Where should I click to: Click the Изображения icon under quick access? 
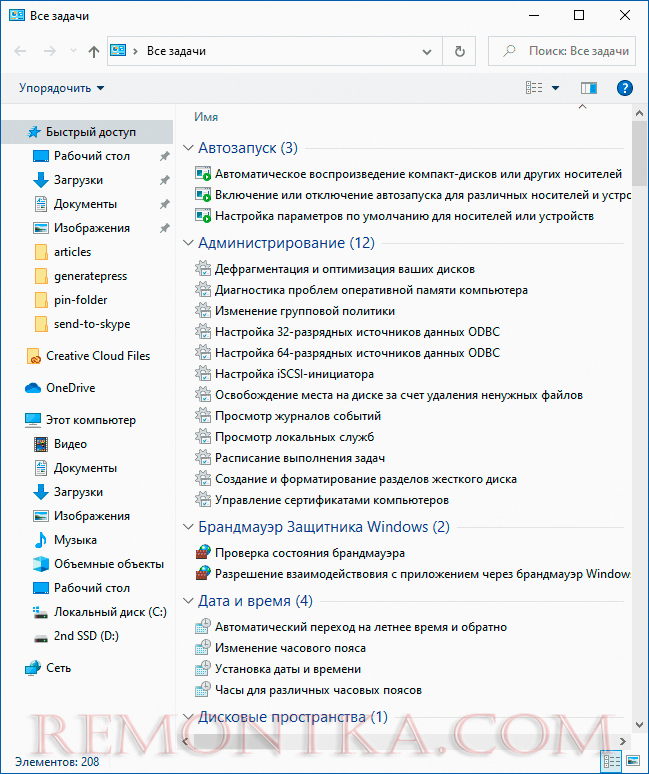tap(40, 228)
